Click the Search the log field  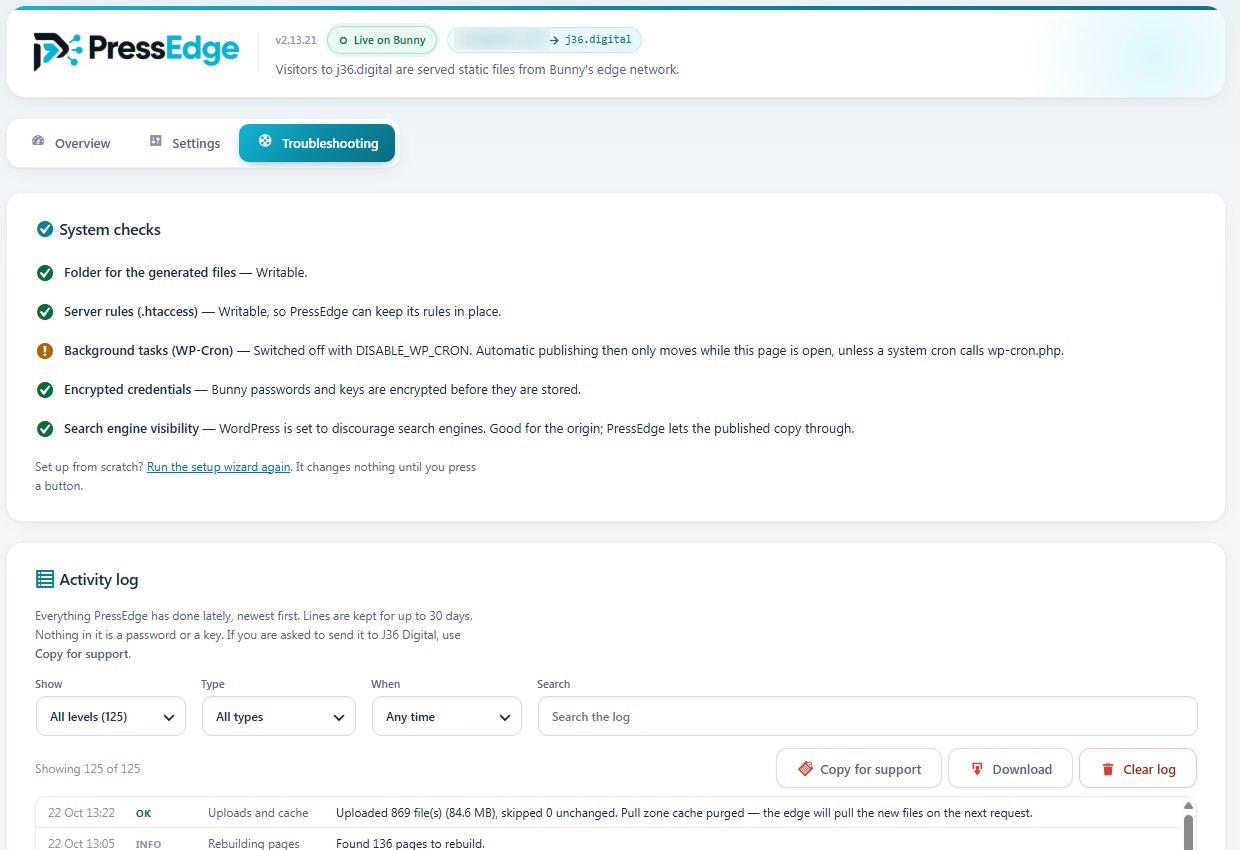pyautogui.click(x=867, y=716)
